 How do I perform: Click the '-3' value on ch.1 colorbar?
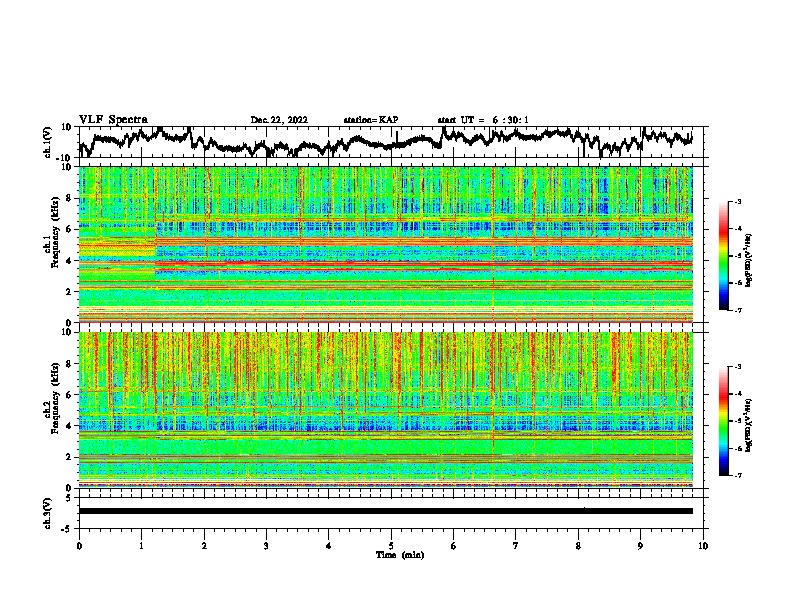(738, 201)
